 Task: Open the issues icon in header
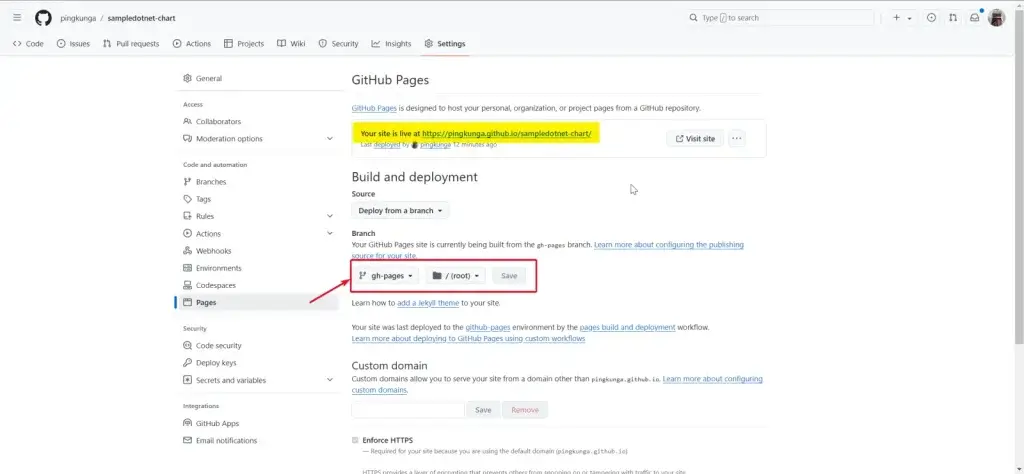pyautogui.click(x=931, y=18)
